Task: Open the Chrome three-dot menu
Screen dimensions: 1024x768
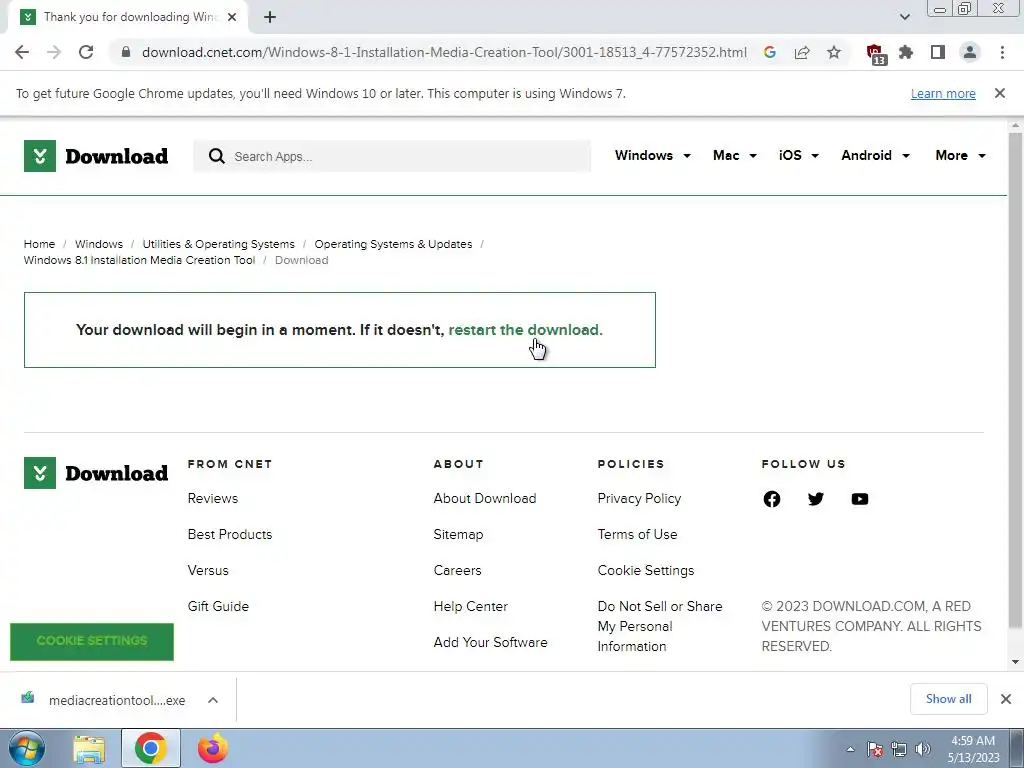Action: (x=1002, y=52)
